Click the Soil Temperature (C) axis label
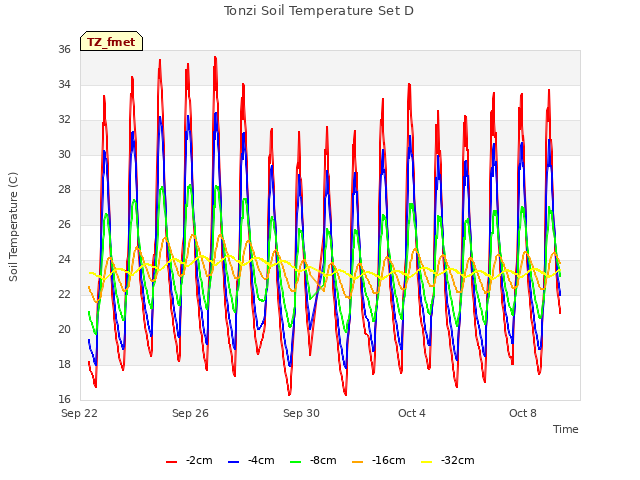This screenshot has width=640, height=480. pos(13,227)
